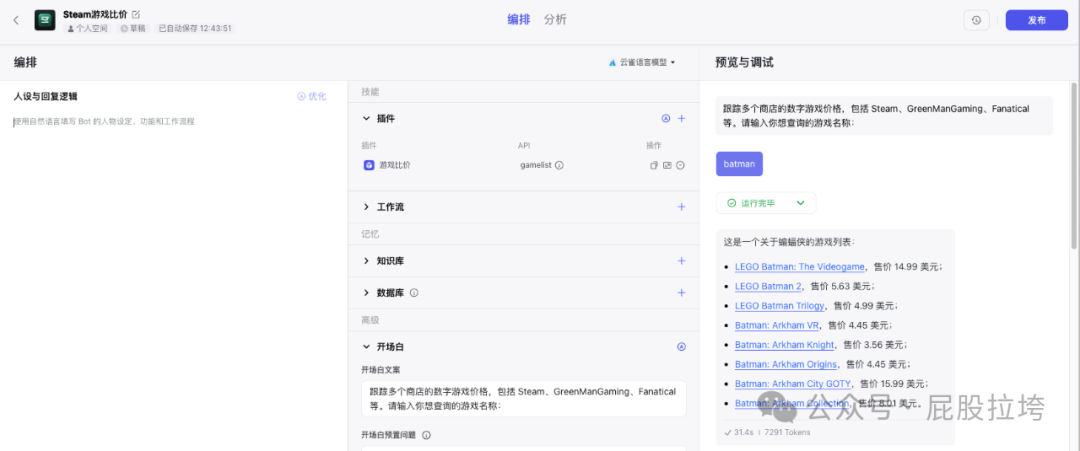Expand the 知识库 section
Image resolution: width=1080 pixels, height=451 pixels.
click(366, 261)
